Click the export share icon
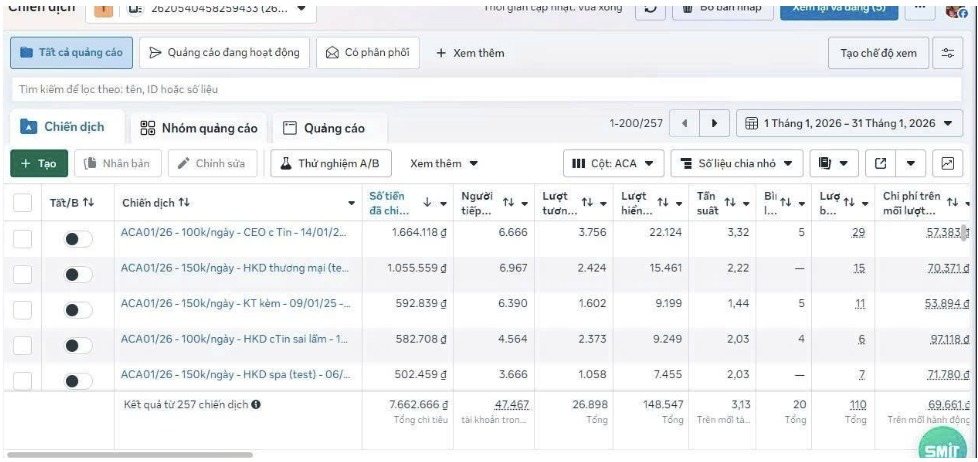The height and width of the screenshot is (462, 978). click(881, 163)
